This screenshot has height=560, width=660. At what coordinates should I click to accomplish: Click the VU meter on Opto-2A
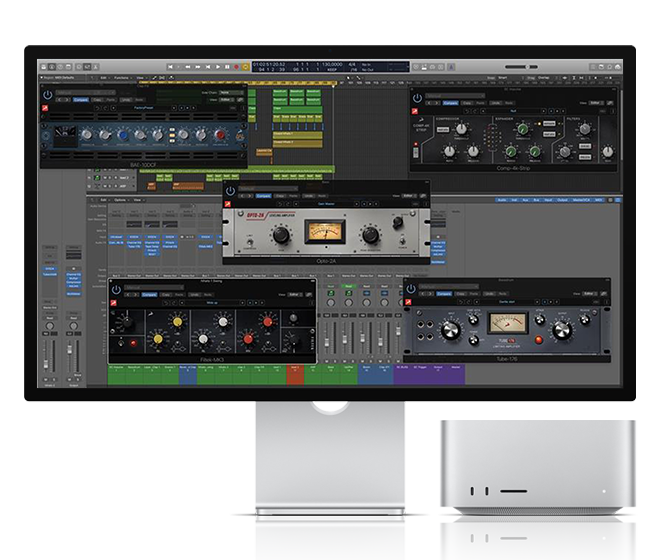pos(325,232)
